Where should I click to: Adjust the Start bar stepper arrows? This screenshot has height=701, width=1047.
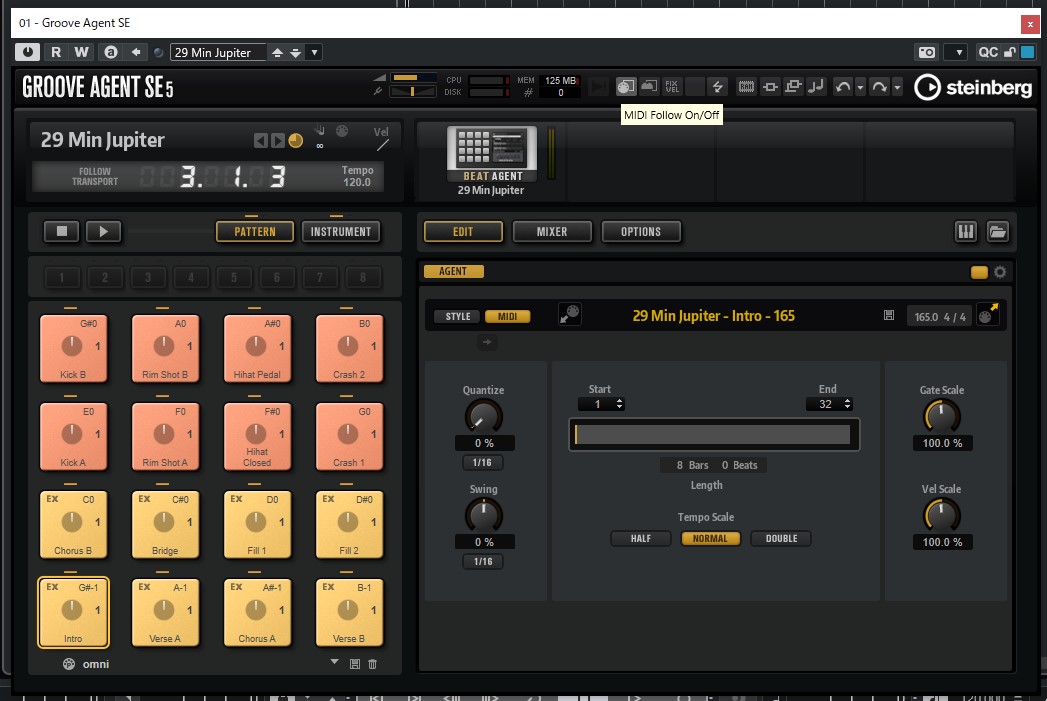tap(620, 404)
